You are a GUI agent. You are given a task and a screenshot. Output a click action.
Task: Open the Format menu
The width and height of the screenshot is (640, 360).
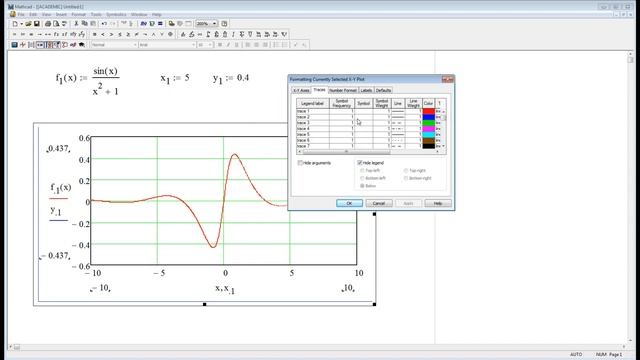tap(78, 15)
